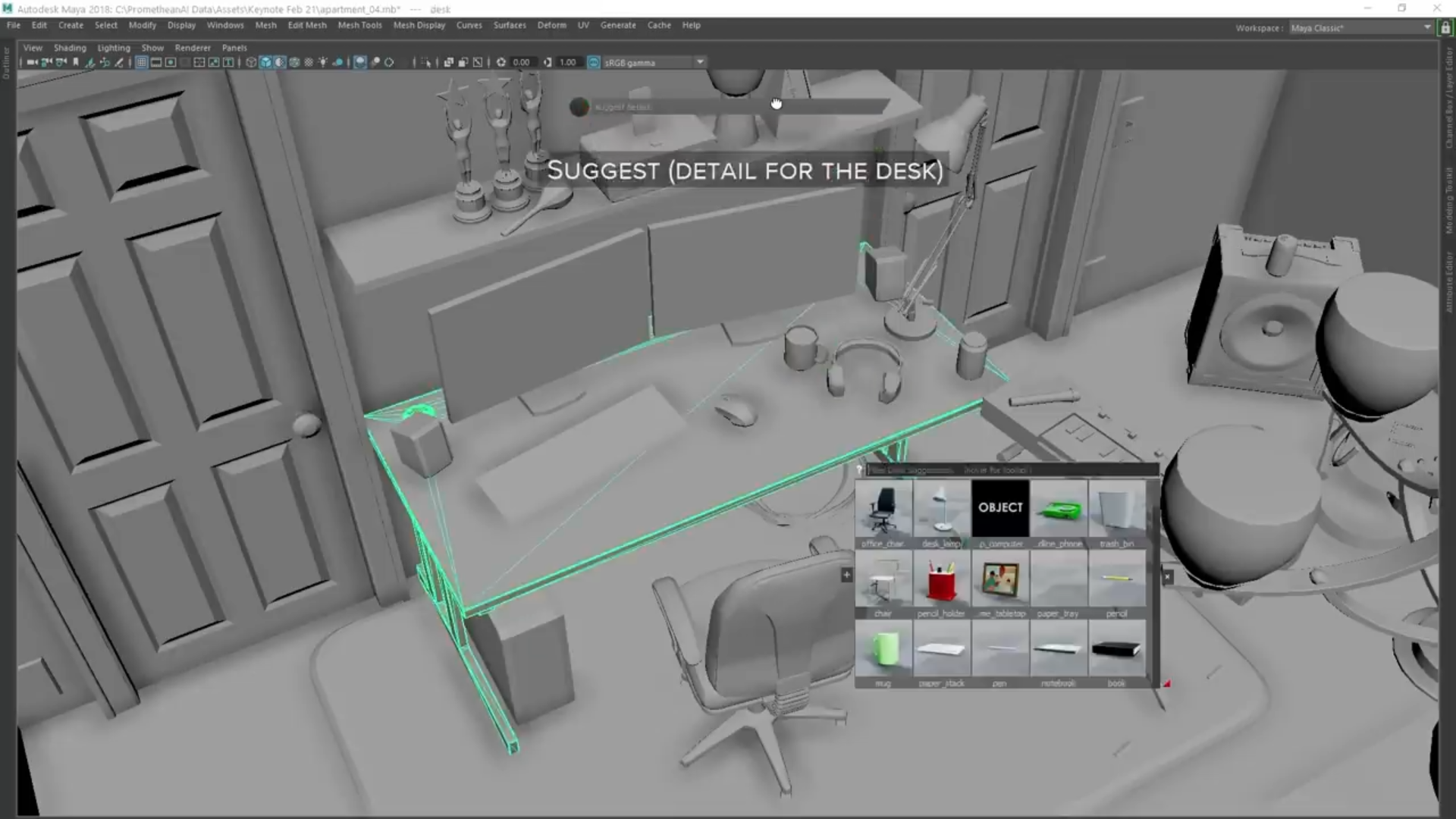This screenshot has width=1456, height=819.
Task: Open the Help menu
Action: click(x=691, y=25)
